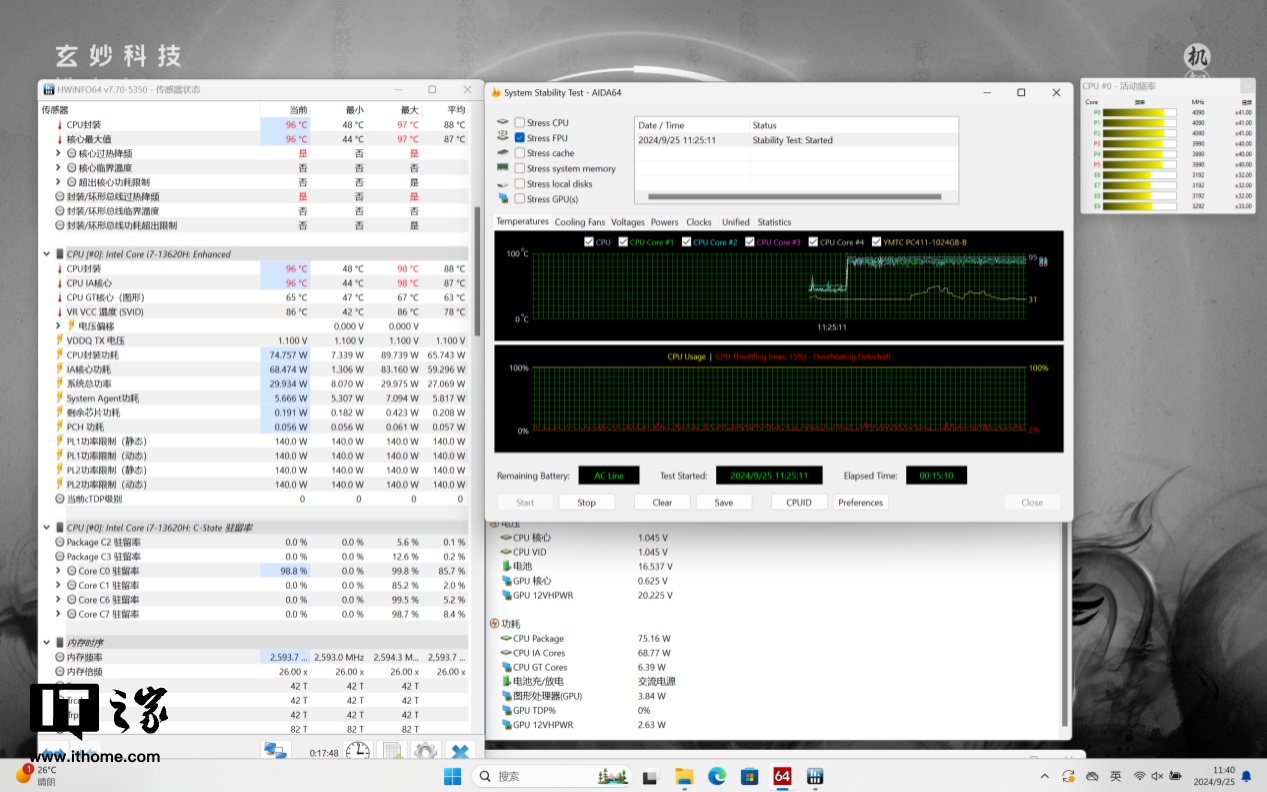The width and height of the screenshot is (1267, 792).
Task: Expand the 电压偏移 sensor row
Action: 59,326
